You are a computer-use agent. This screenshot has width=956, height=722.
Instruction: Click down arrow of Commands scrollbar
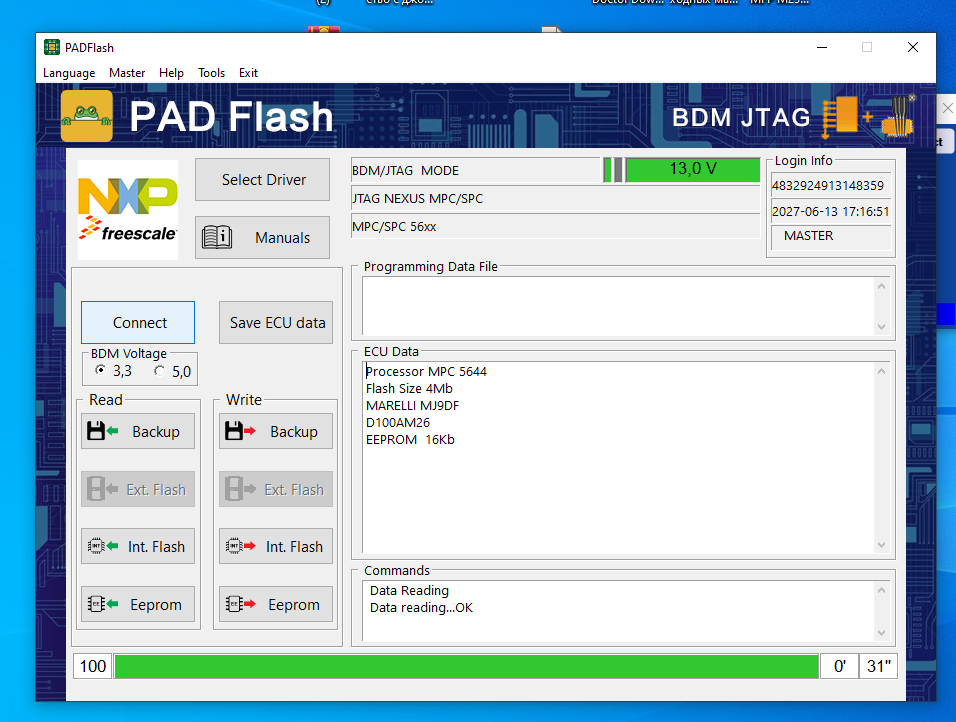881,633
